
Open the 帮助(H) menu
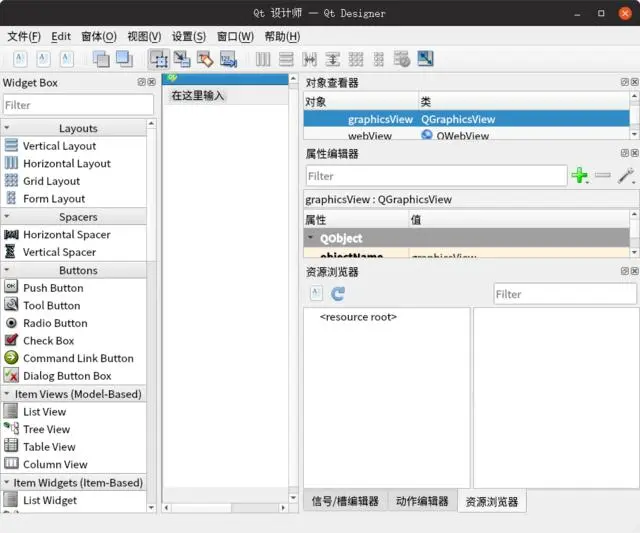pos(282,37)
